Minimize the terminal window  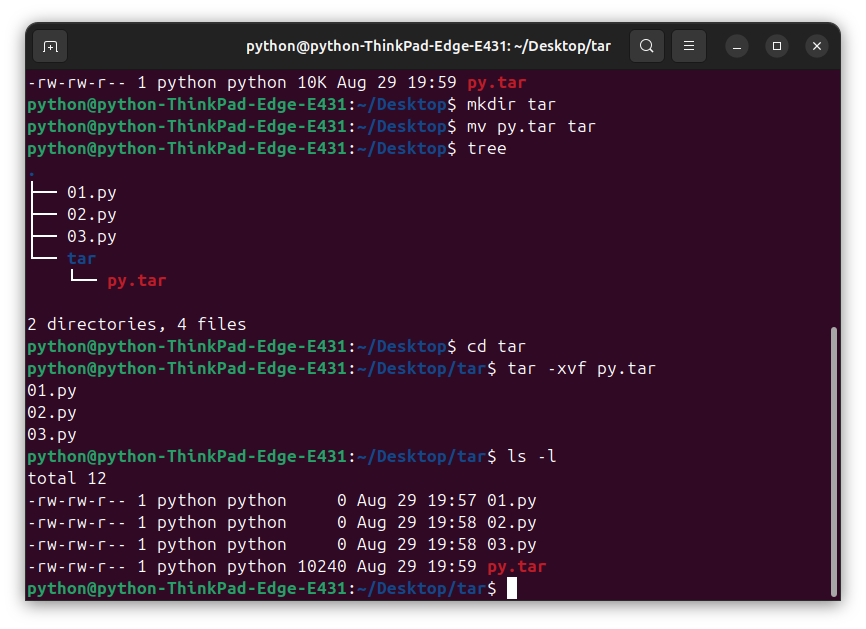(737, 46)
